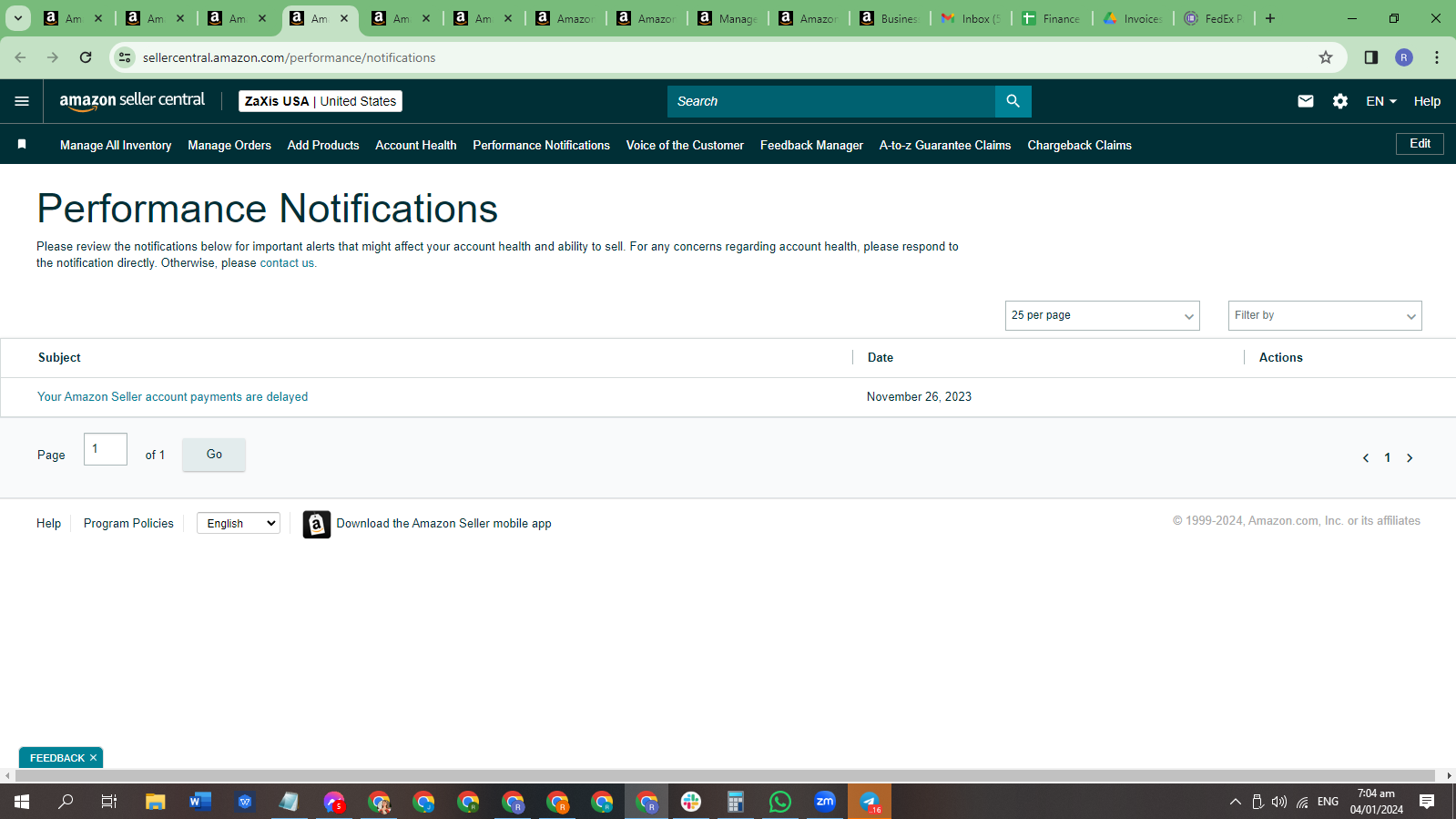Open the messages envelope icon
Viewport: 1456px width, 819px height.
point(1305,101)
